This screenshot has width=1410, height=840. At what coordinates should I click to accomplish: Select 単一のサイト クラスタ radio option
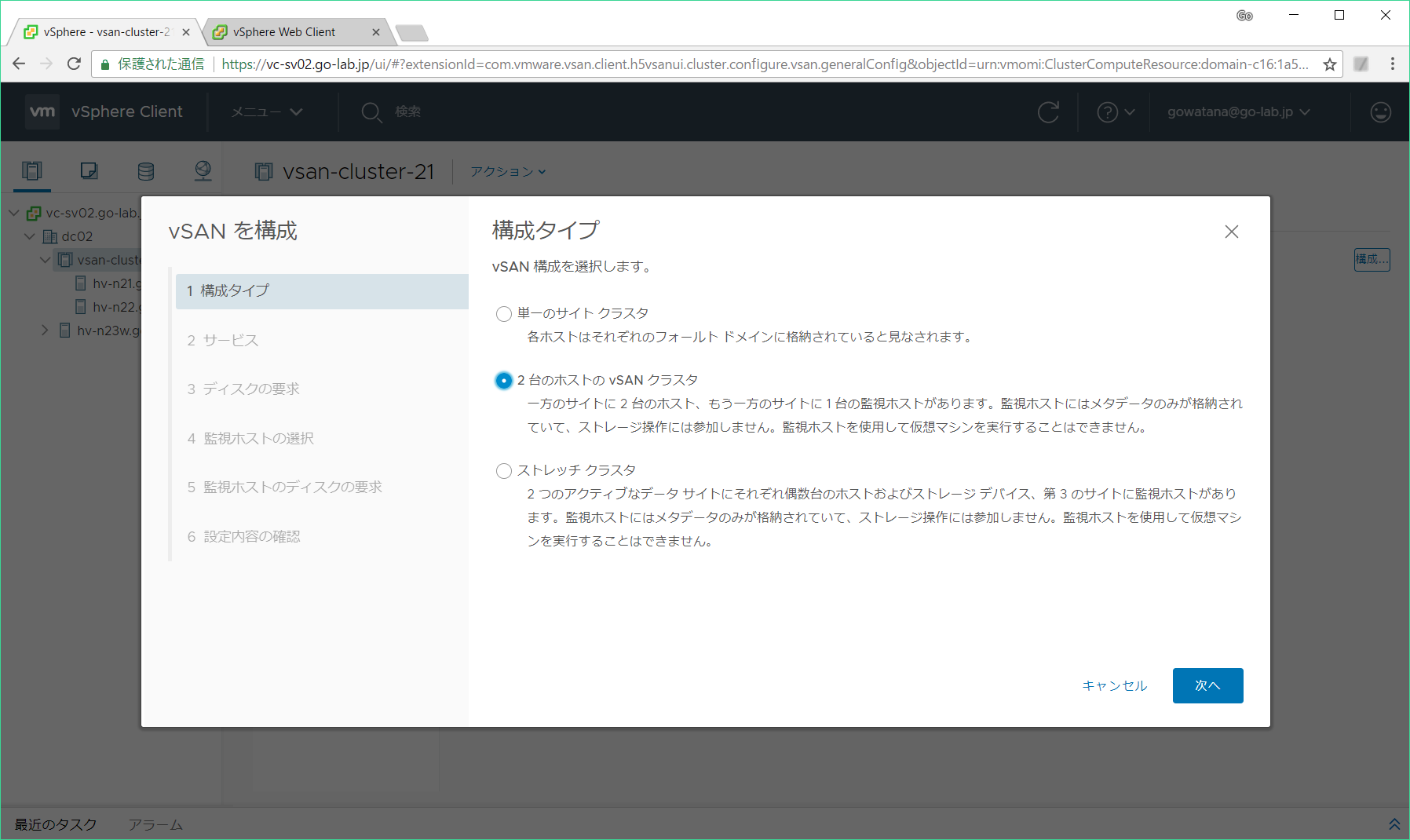coord(503,314)
